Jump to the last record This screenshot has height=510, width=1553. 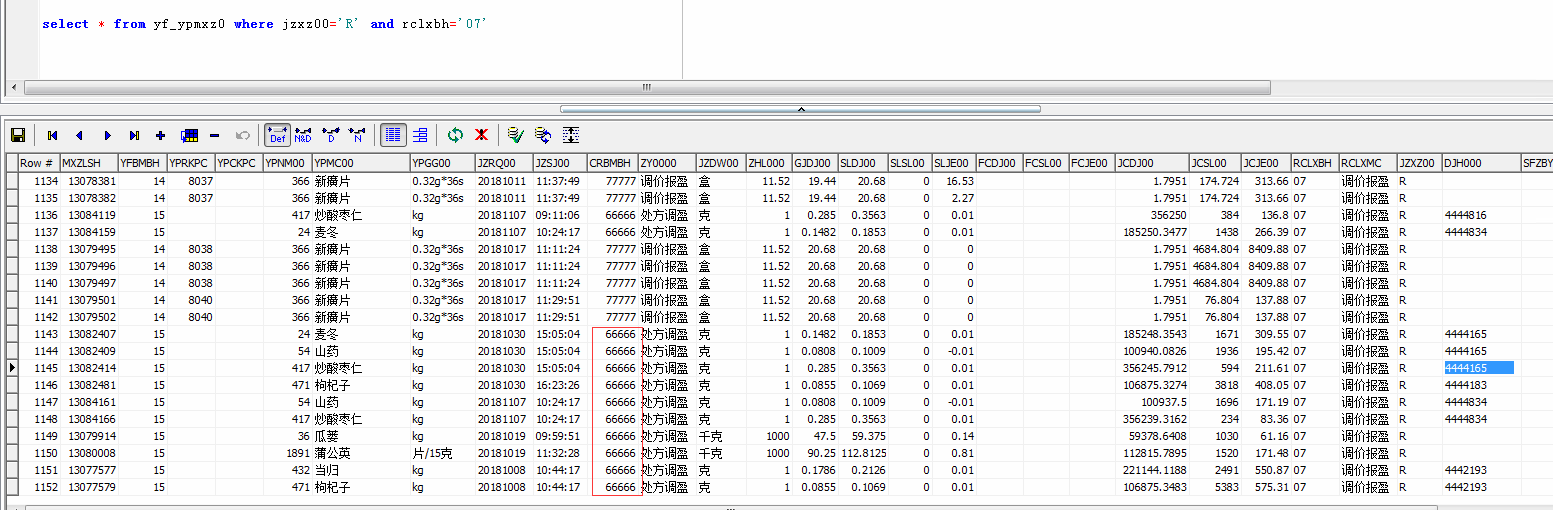pos(134,135)
